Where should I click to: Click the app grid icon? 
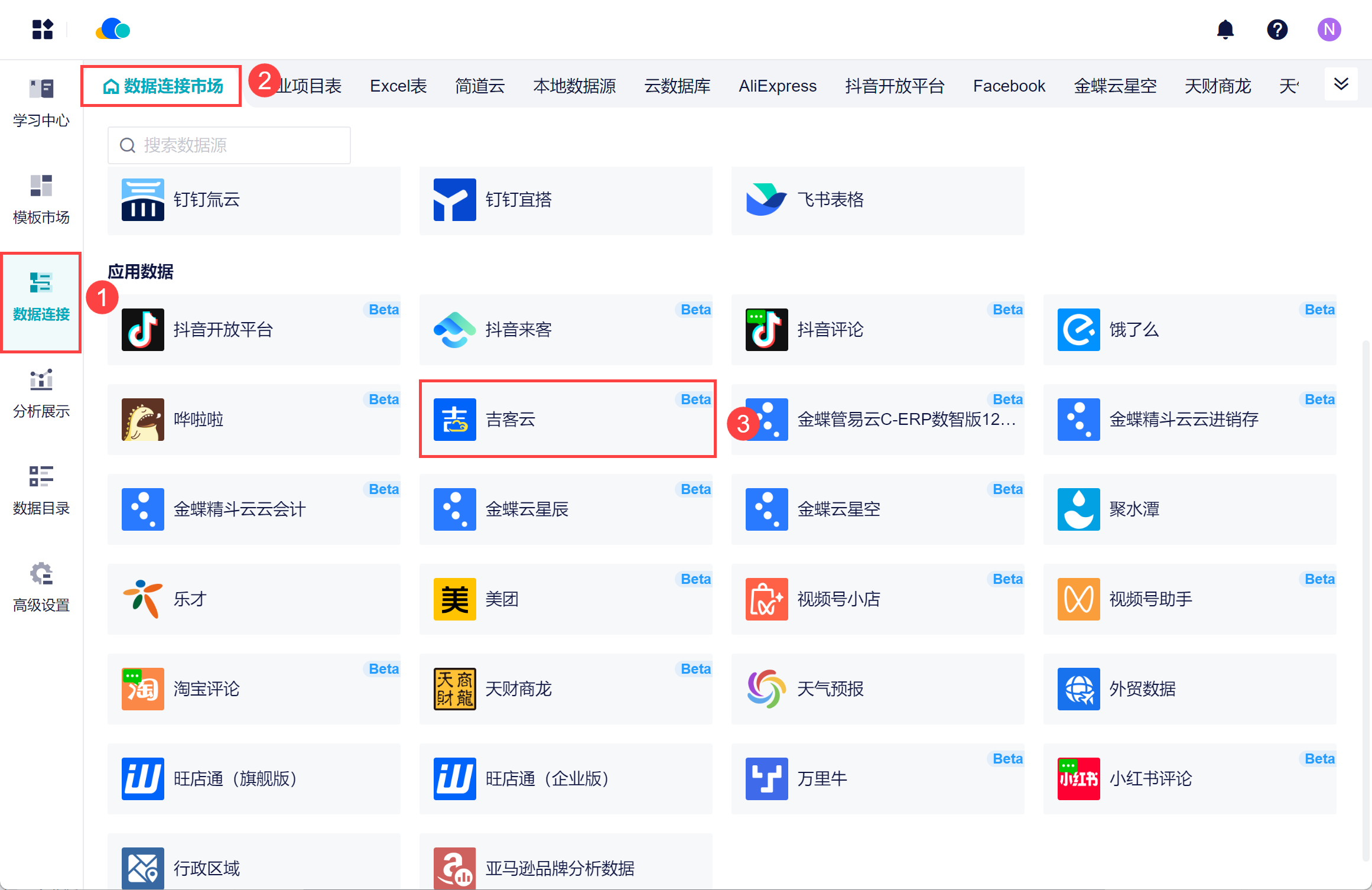point(43,30)
